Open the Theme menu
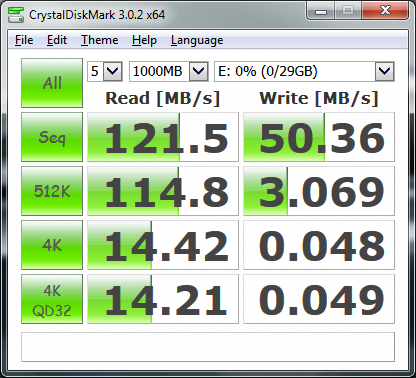This screenshot has height=378, width=416. [100, 40]
